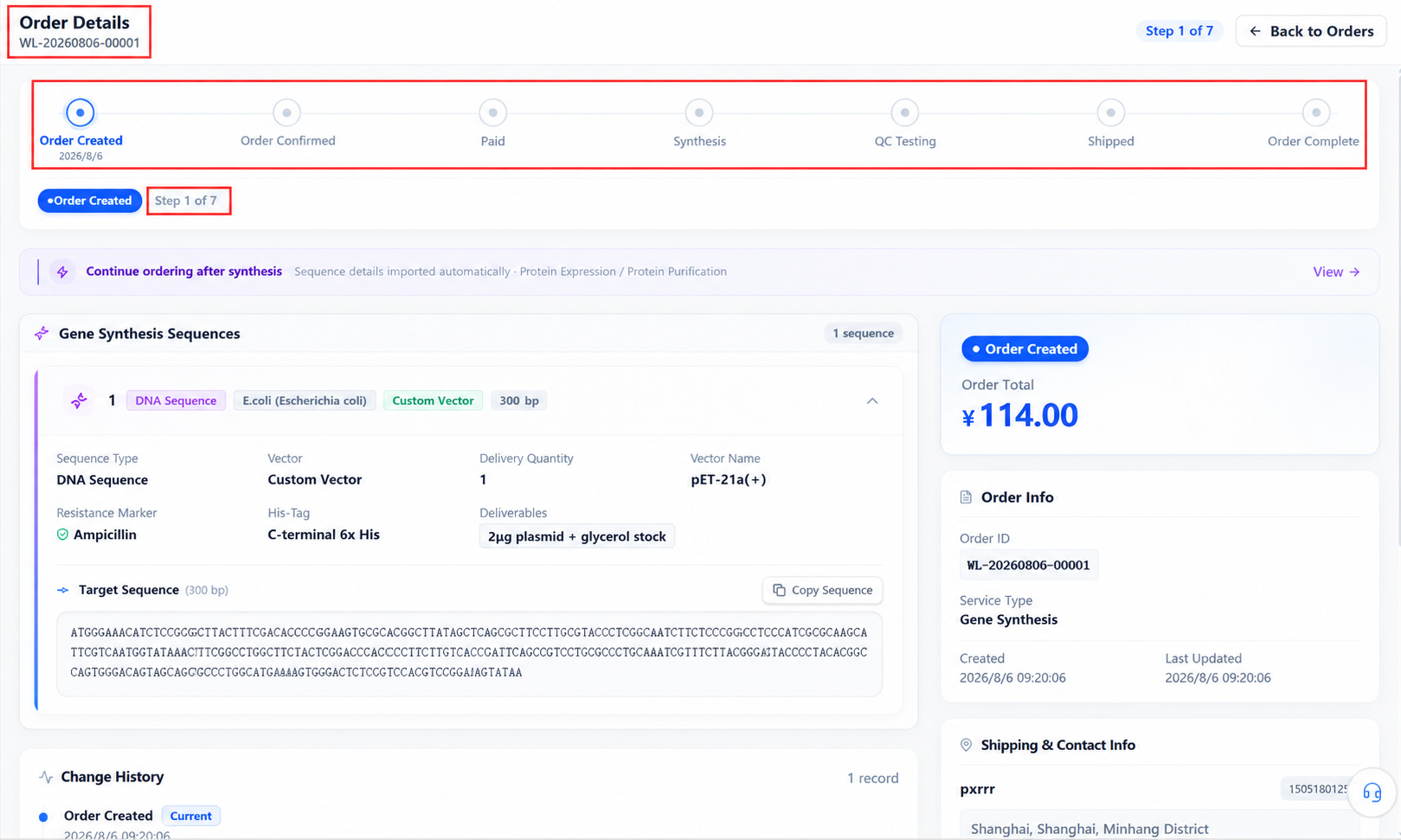The image size is (1401, 840).
Task: Collapse sequence 1 using the chevron arrow
Action: coord(872,401)
